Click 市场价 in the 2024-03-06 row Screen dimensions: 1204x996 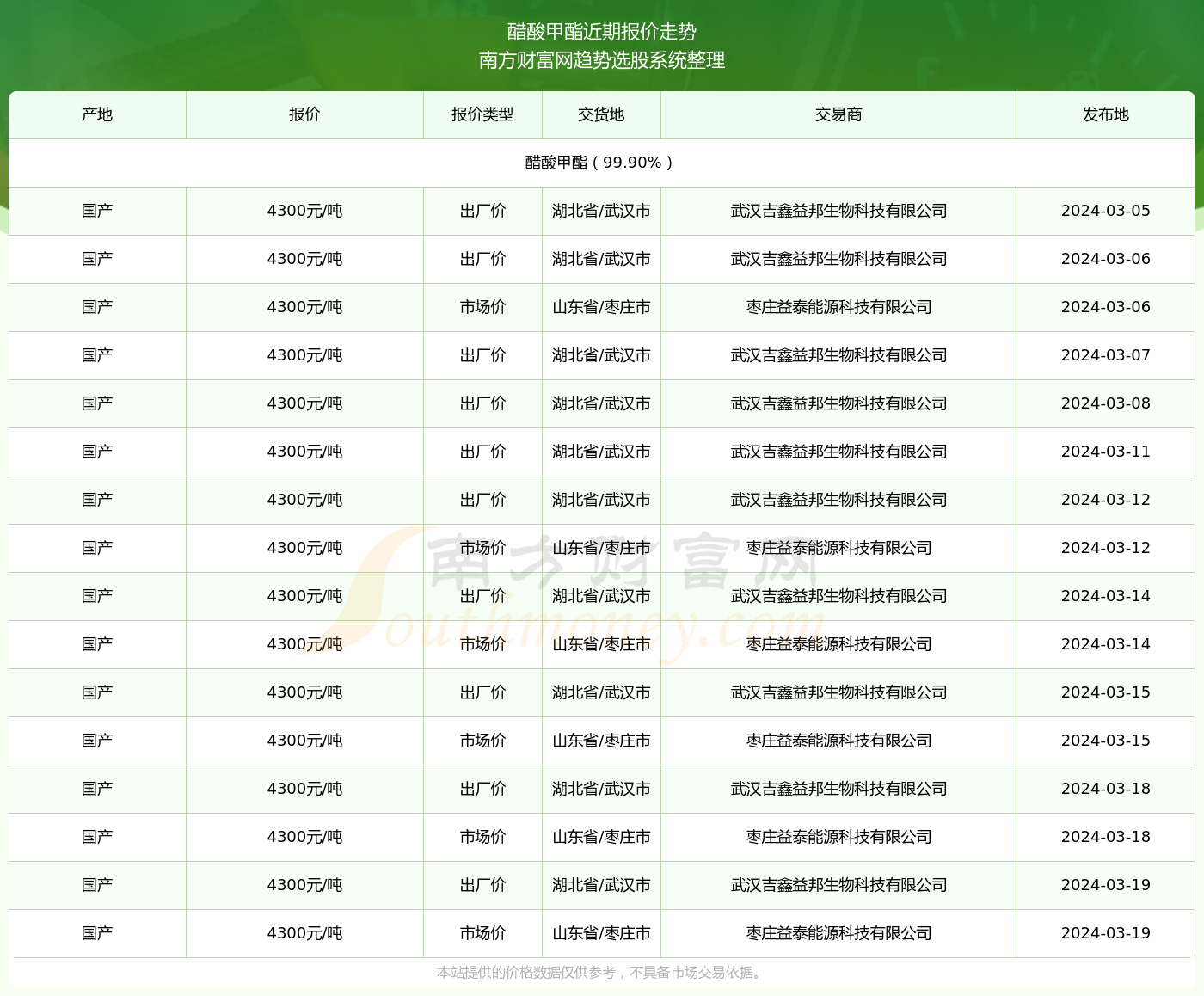pos(482,307)
